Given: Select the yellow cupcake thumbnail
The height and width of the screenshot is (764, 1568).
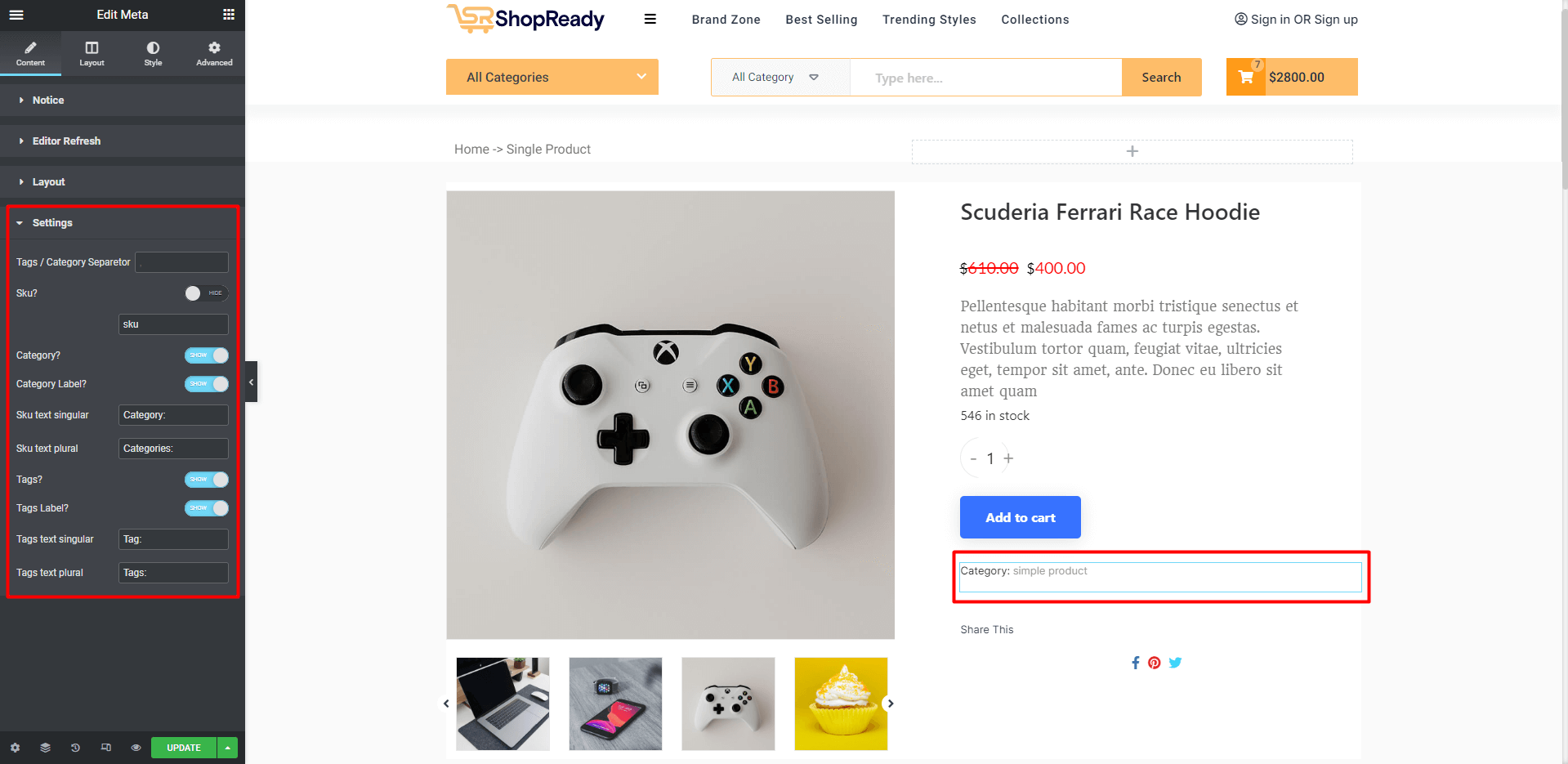Looking at the screenshot, I should [841, 704].
